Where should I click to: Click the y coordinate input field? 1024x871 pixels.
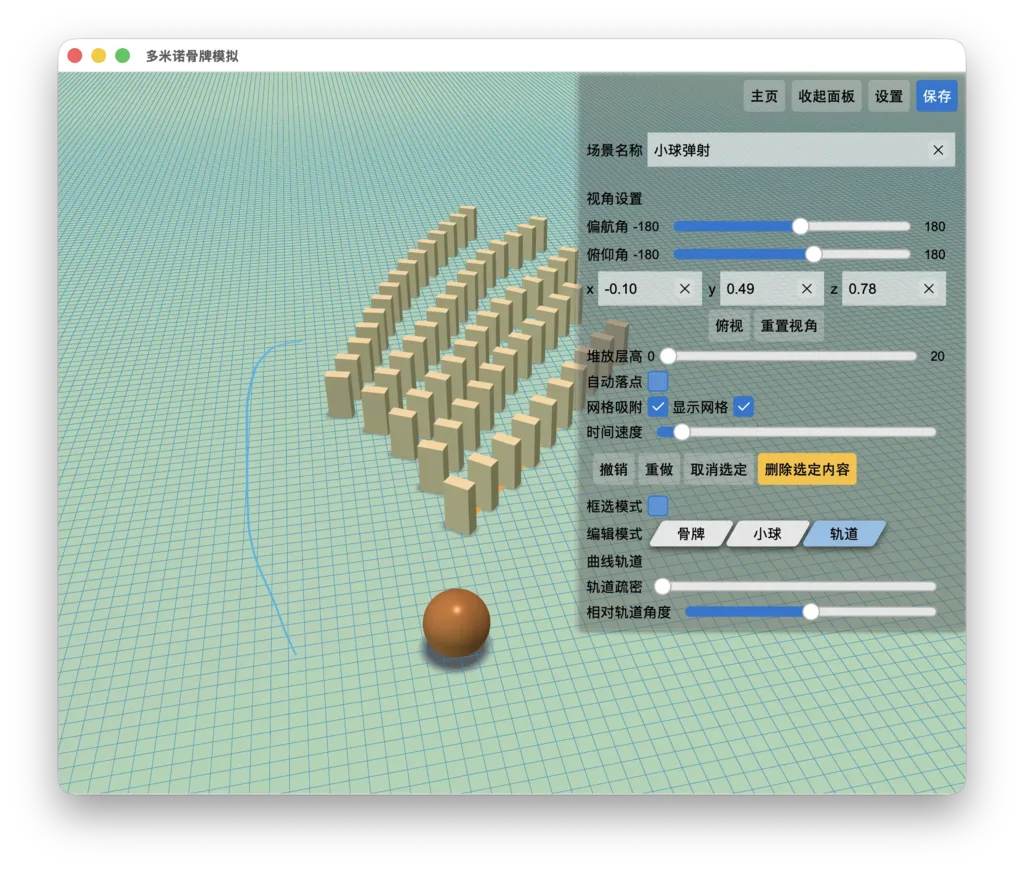click(x=772, y=289)
